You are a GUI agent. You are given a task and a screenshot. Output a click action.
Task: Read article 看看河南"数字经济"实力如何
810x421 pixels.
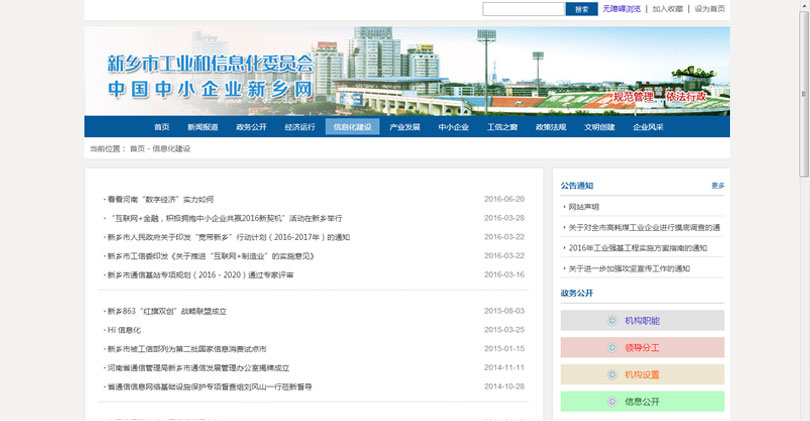160,200
